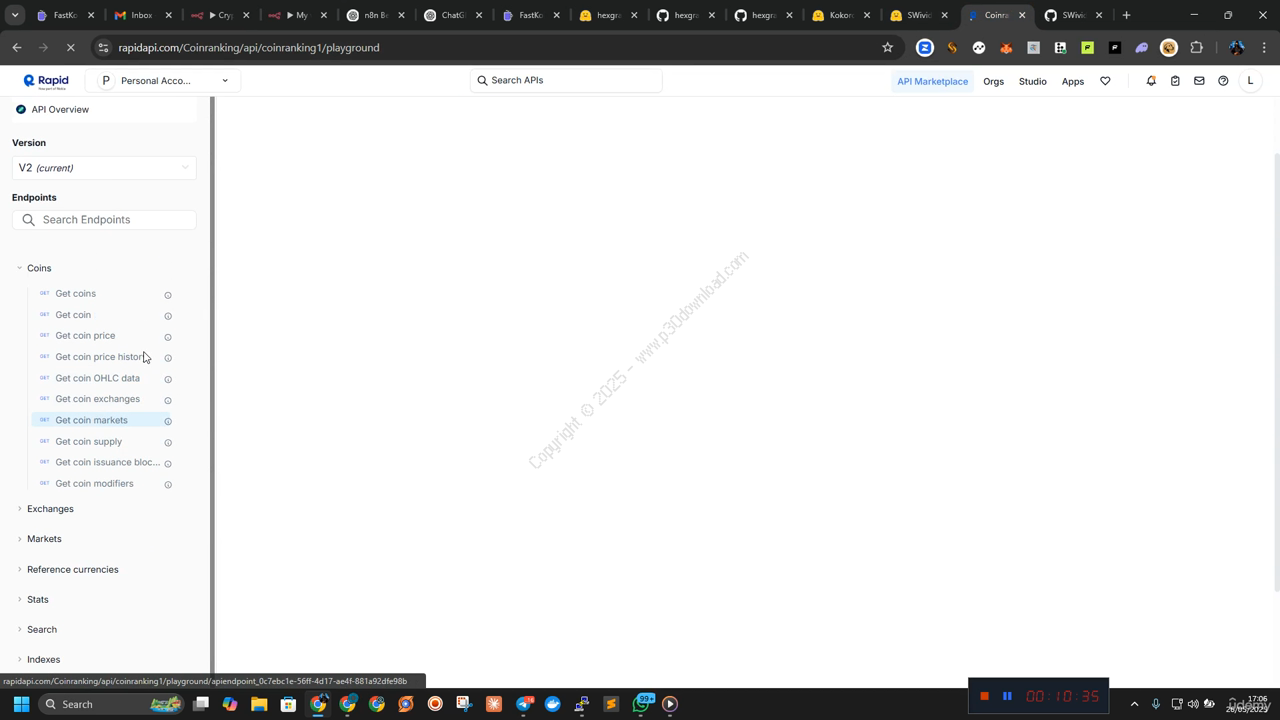1280x720 pixels.
Task: Select Get coin issuance blocks endpoint
Action: click(107, 463)
